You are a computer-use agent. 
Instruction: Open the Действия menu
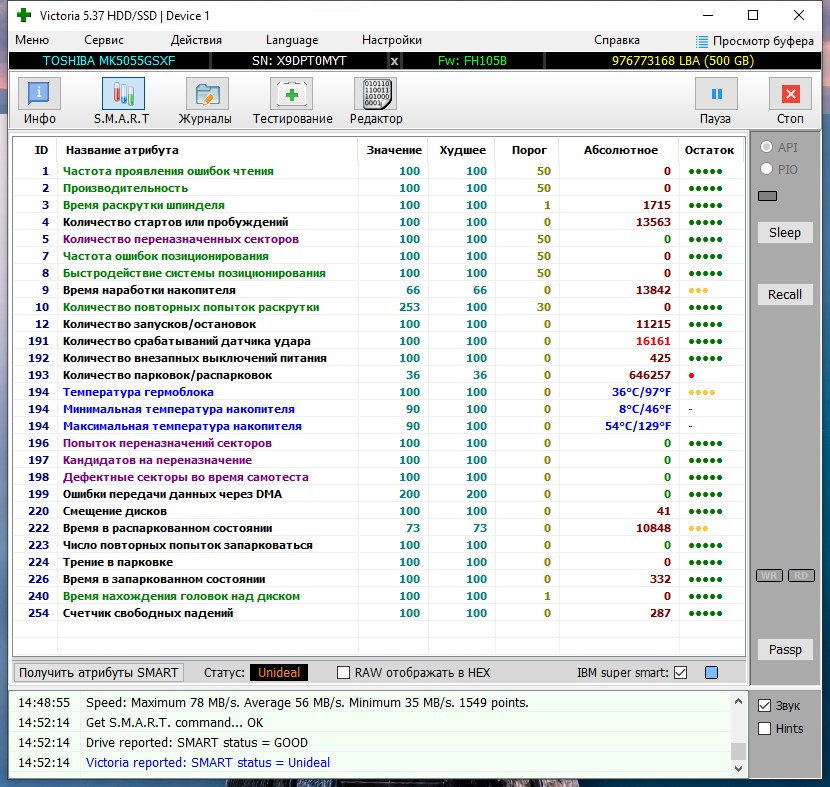tap(196, 40)
